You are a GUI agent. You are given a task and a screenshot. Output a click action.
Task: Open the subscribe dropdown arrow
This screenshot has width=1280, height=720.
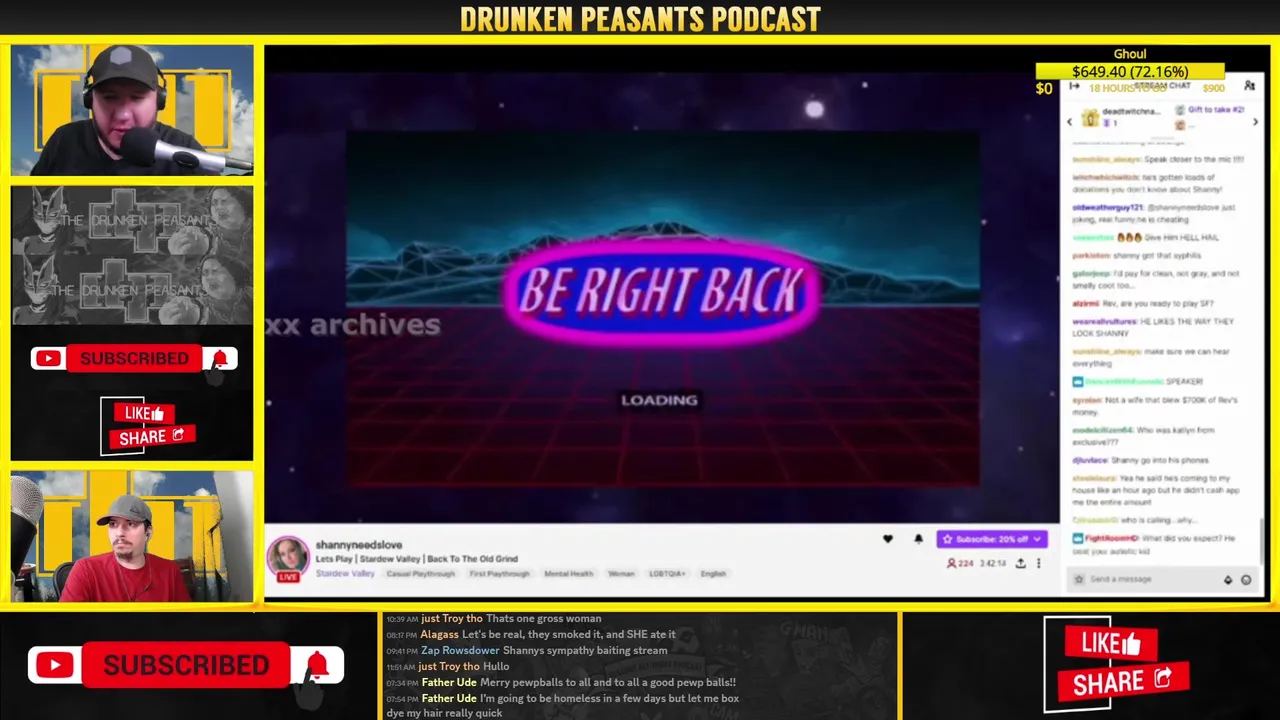click(x=1038, y=539)
